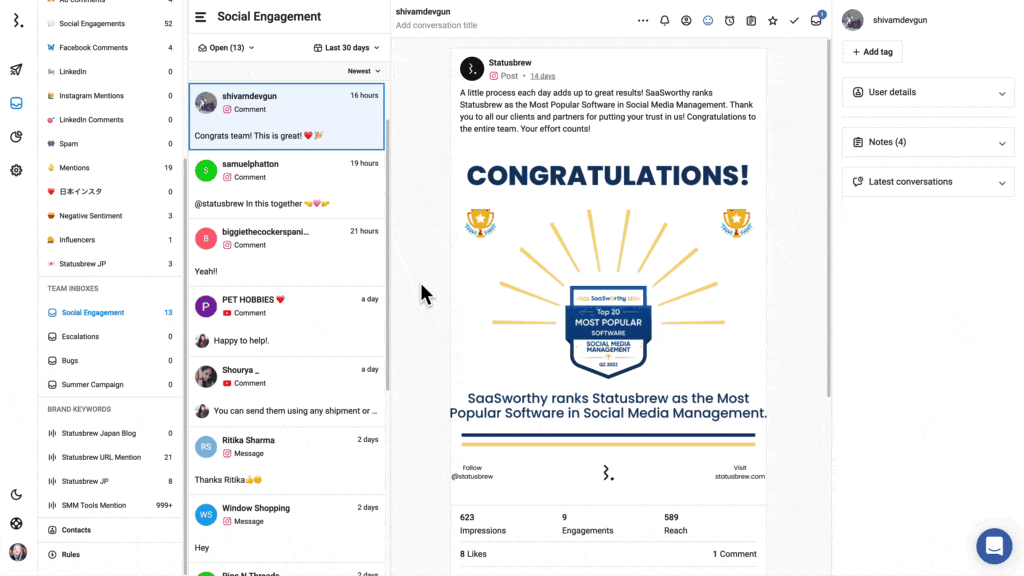Expand the User details section

(x=929, y=92)
